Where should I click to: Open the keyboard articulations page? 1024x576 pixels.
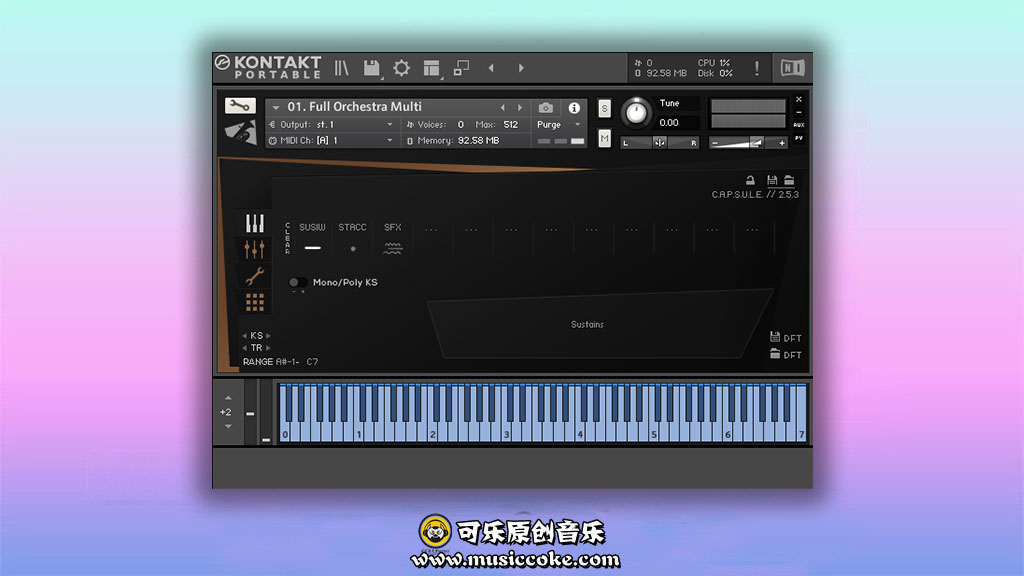pos(255,223)
